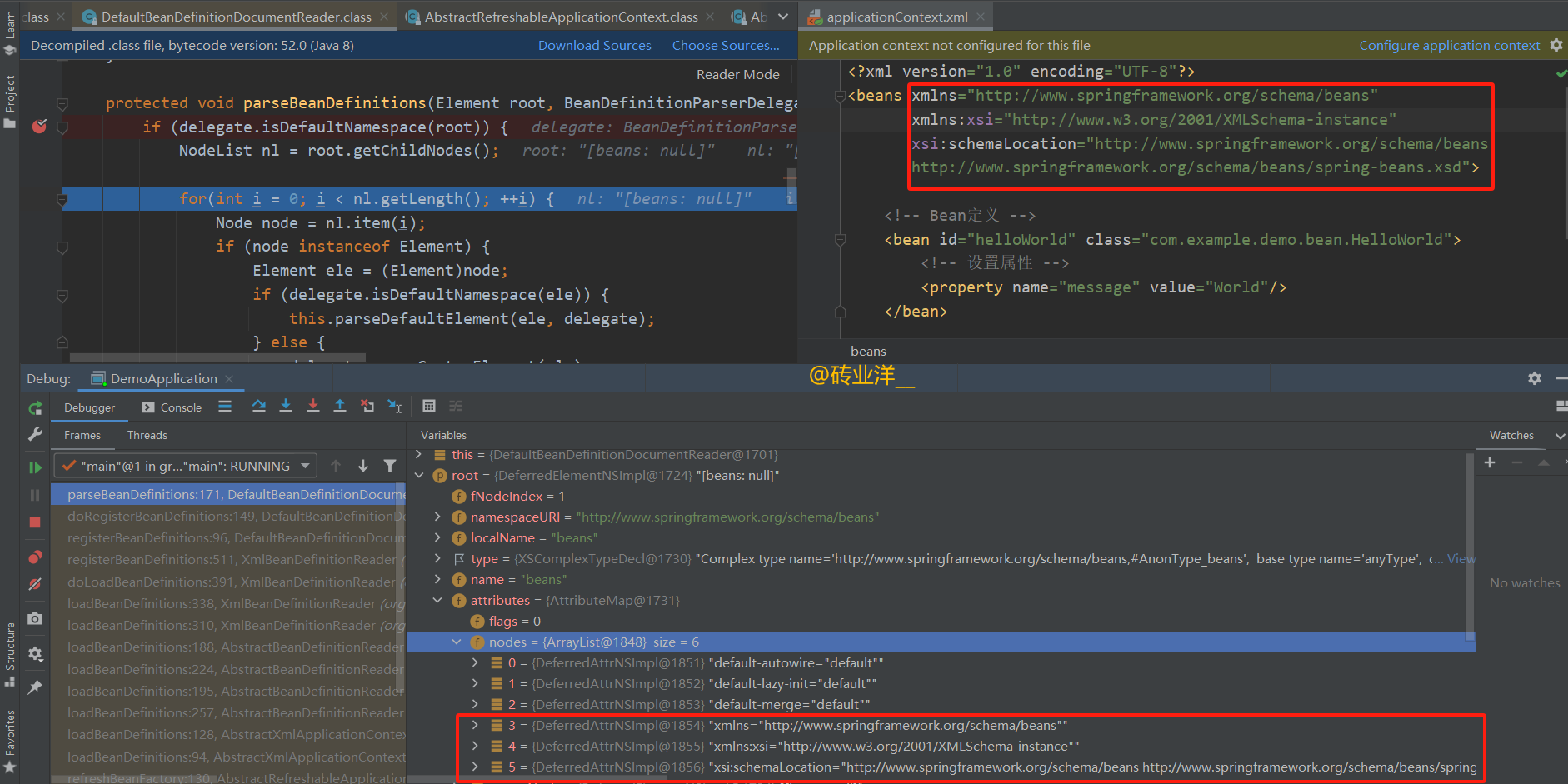This screenshot has width=1568, height=784.
Task: Stop the debug session red square
Action: tap(35, 522)
